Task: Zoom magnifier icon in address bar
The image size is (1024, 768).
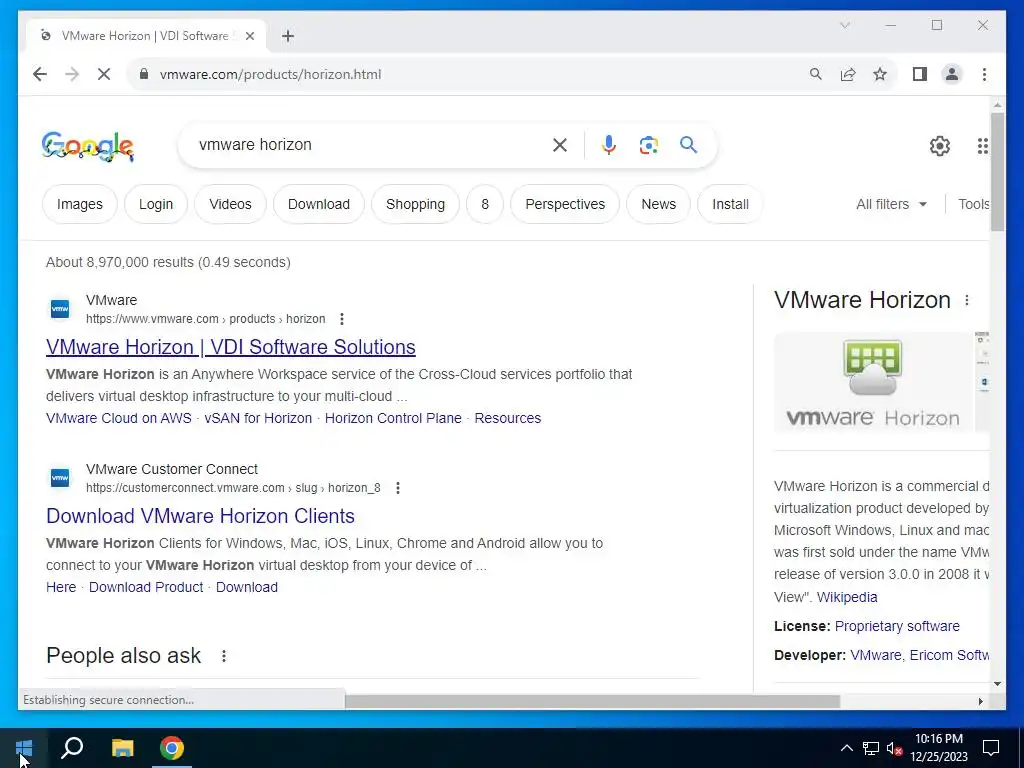Action: click(x=816, y=74)
